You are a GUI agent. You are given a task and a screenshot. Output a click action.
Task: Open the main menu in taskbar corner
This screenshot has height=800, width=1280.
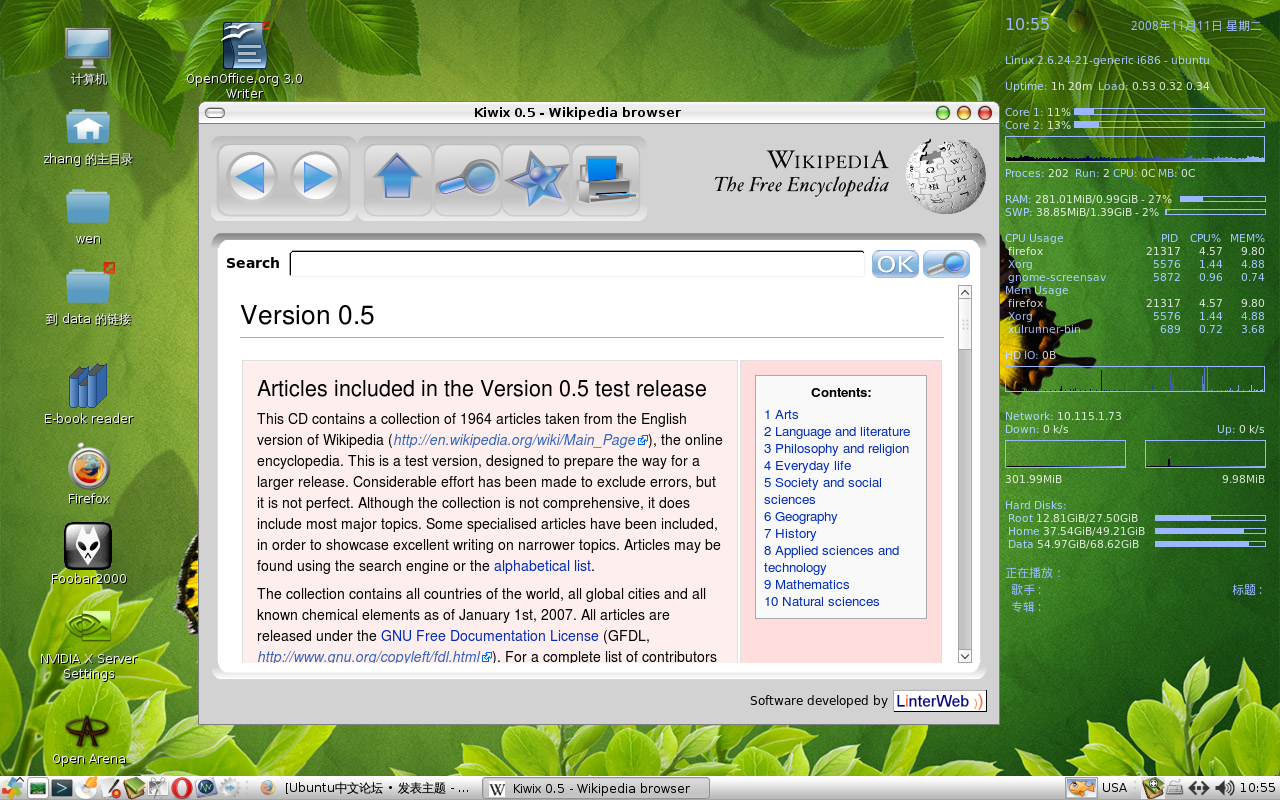click(x=13, y=788)
